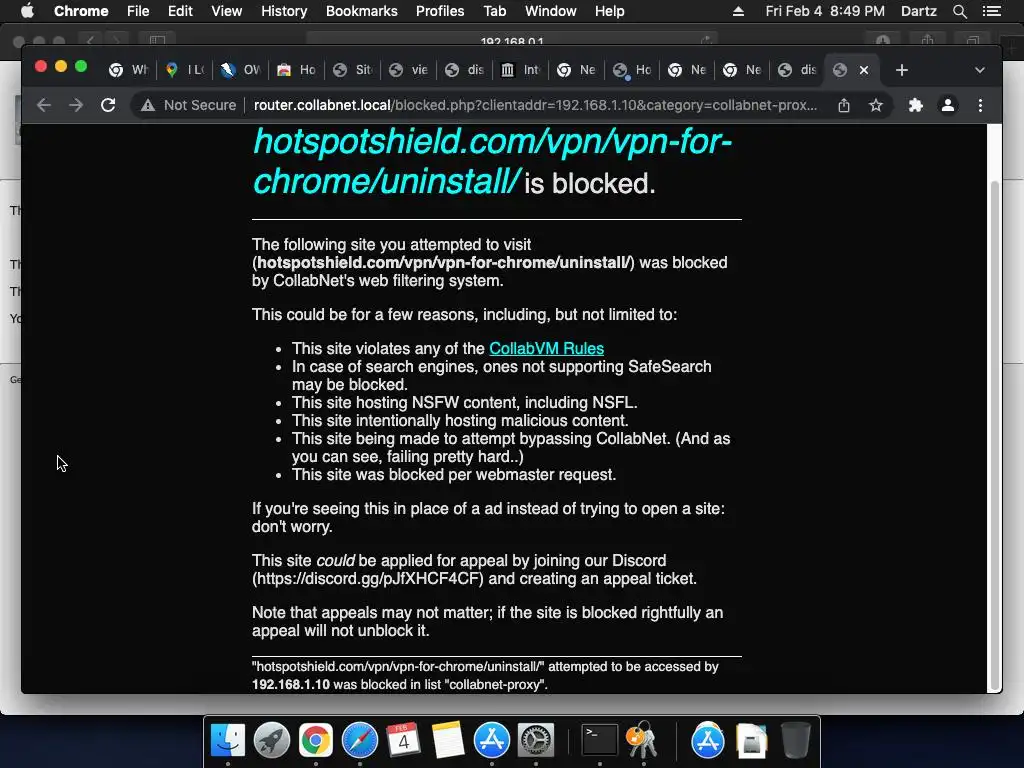Screen dimensions: 1024x768
Task: Open Spotlight search magnifier
Action: click(959, 11)
